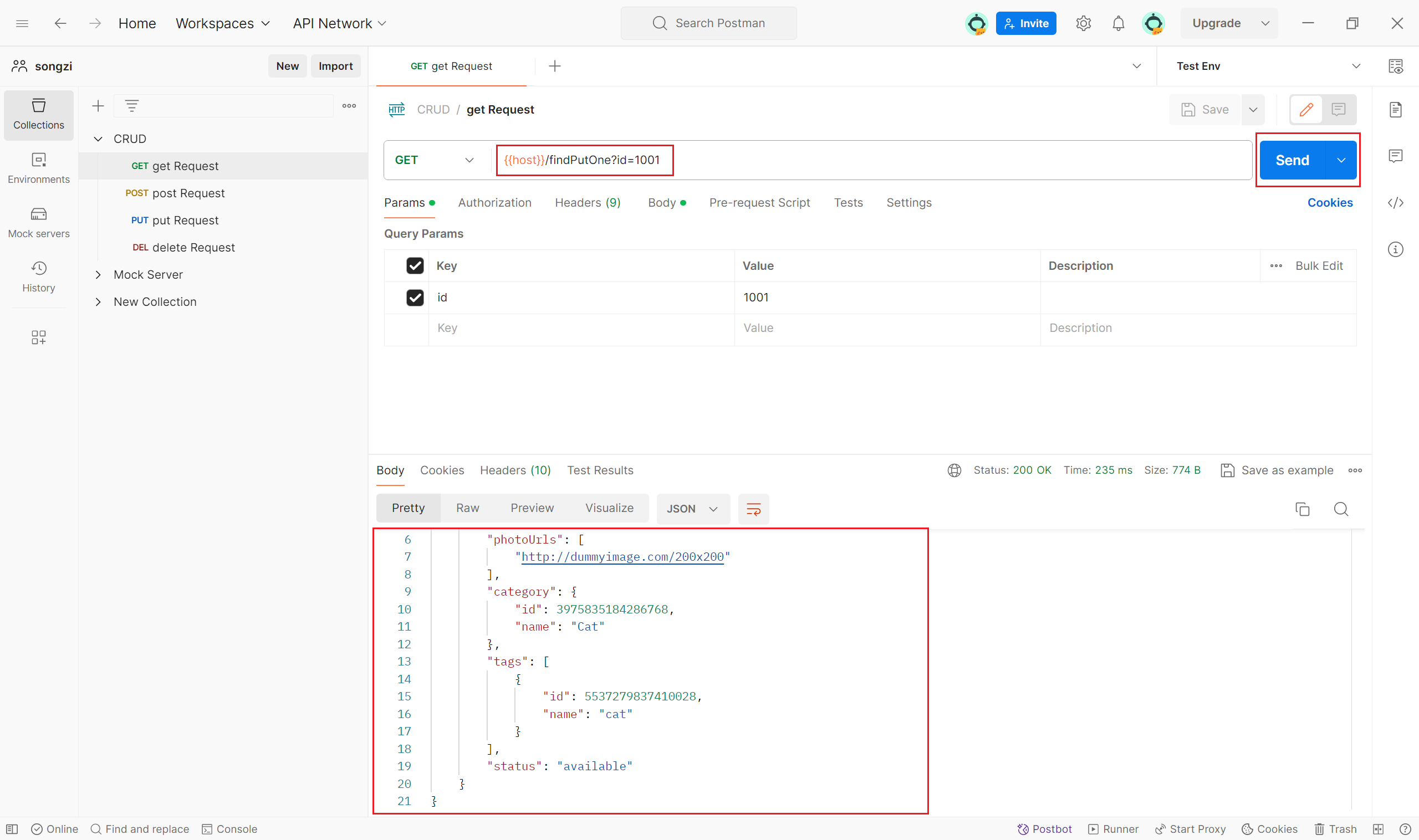Open the response Test Results tab
Viewport: 1419px width, 840px height.
pos(600,470)
